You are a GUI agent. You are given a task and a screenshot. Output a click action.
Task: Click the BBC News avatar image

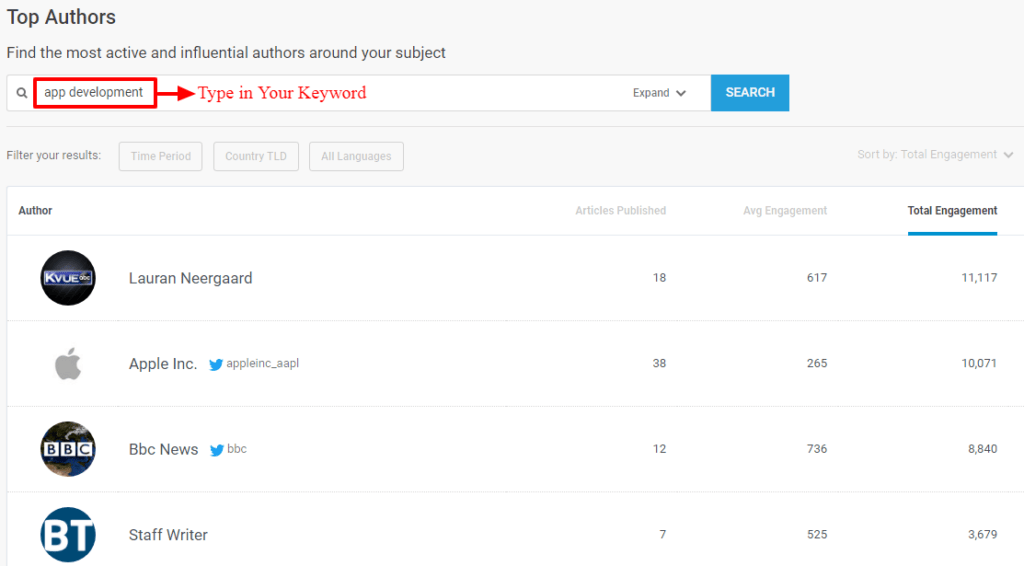68,448
